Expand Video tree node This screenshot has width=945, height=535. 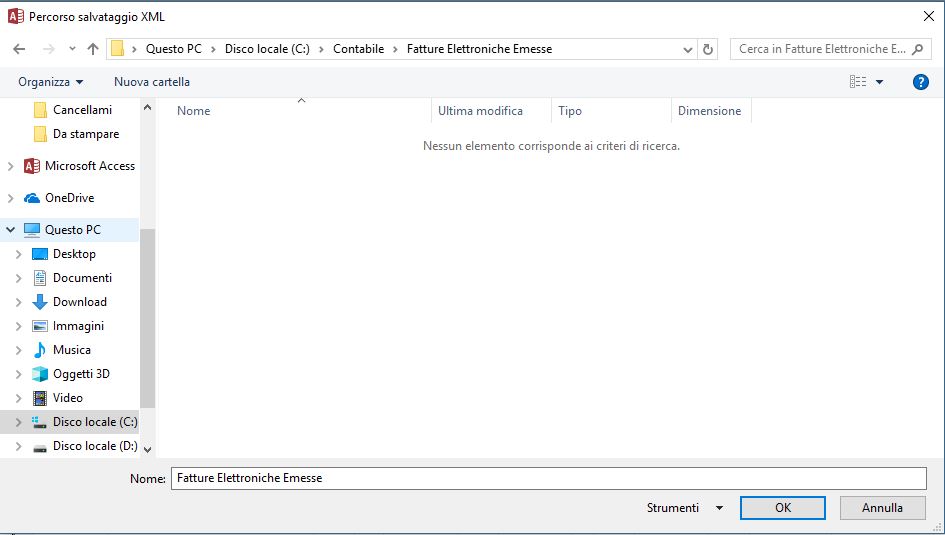coord(18,398)
